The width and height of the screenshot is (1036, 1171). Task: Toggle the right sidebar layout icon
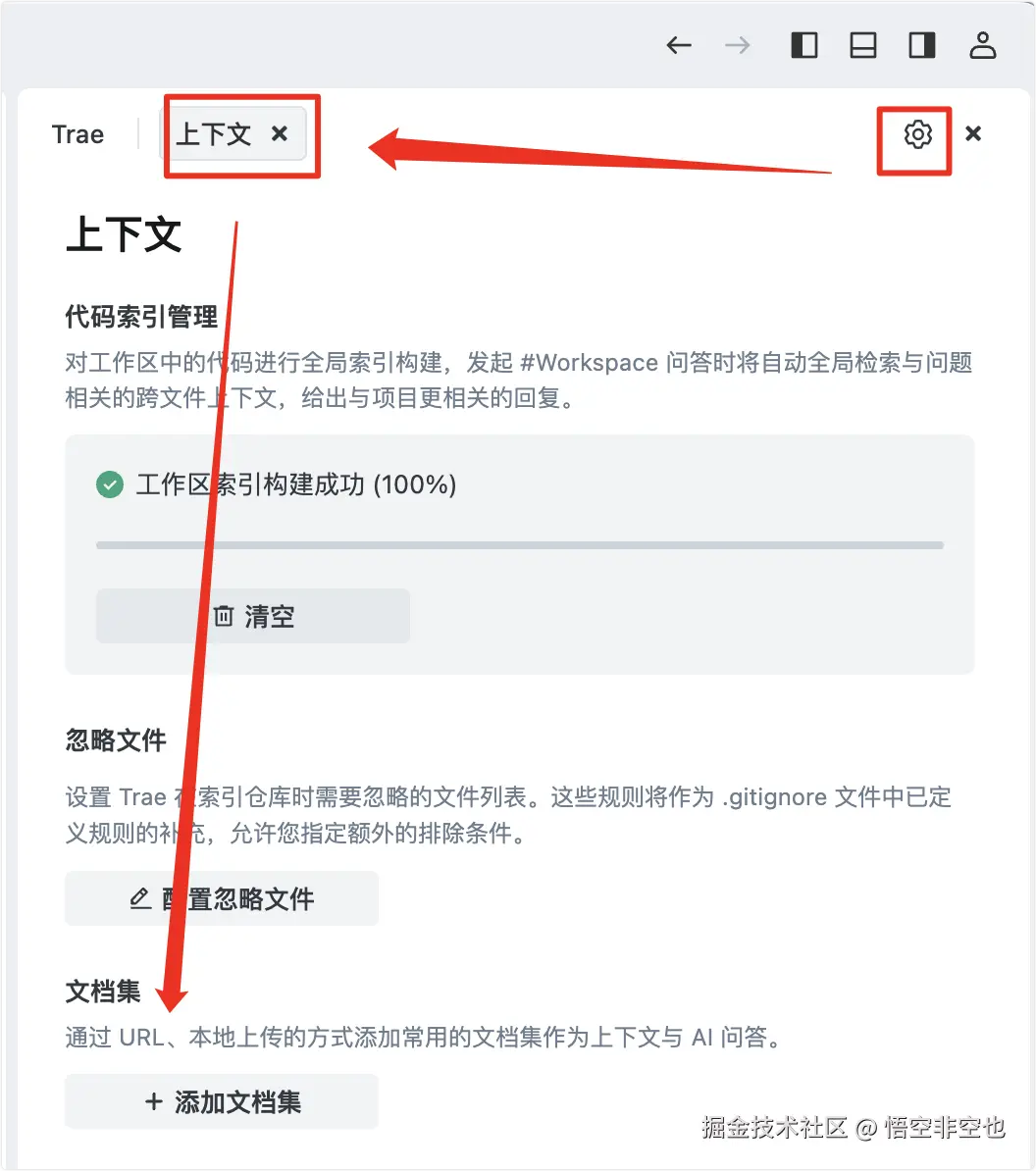click(922, 45)
